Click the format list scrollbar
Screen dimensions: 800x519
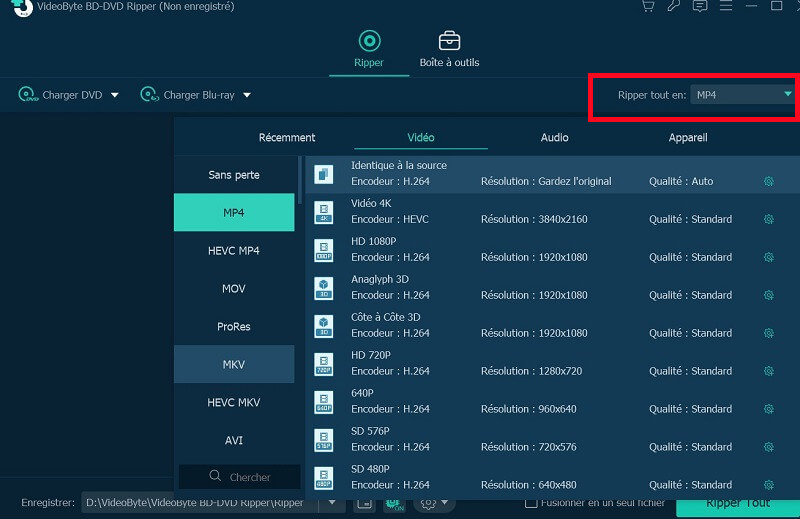pos(300,180)
